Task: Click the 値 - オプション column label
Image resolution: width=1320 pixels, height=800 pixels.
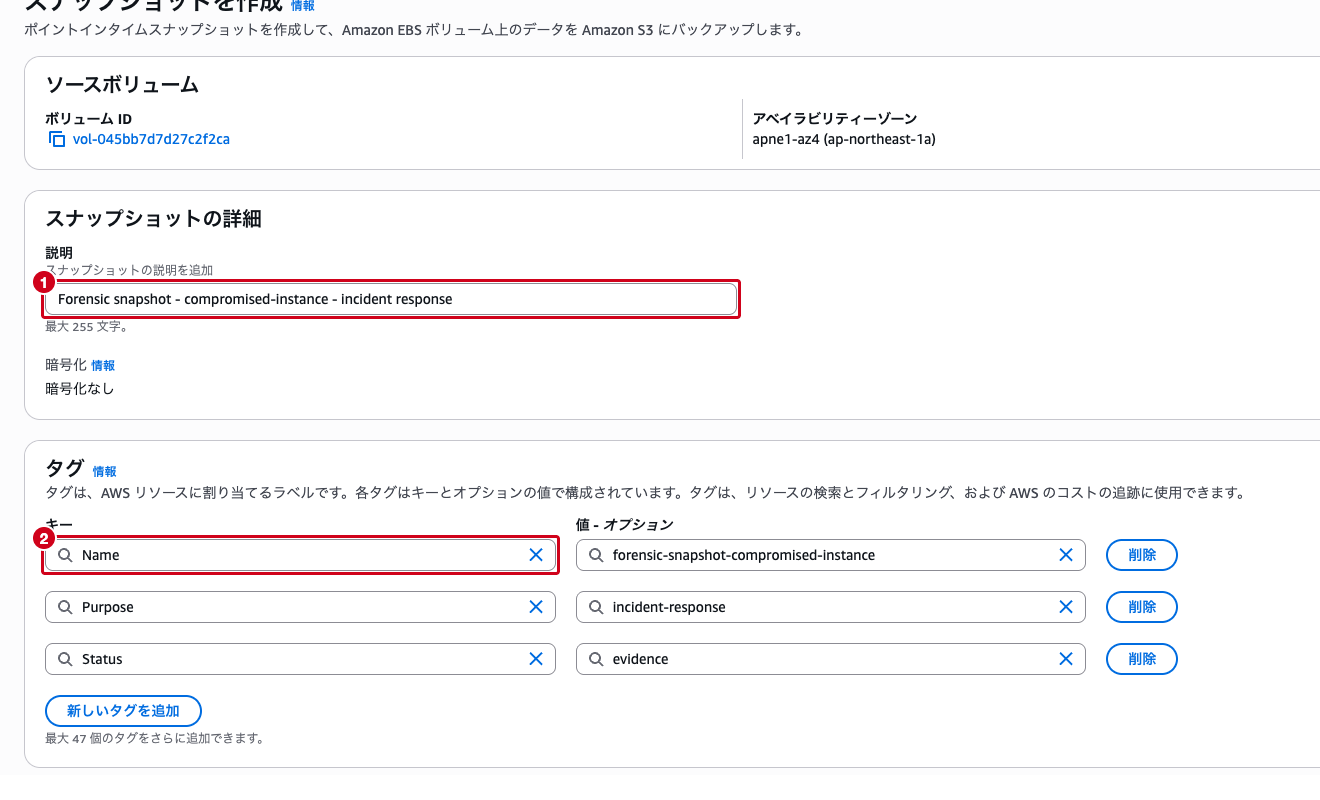Action: [625, 524]
